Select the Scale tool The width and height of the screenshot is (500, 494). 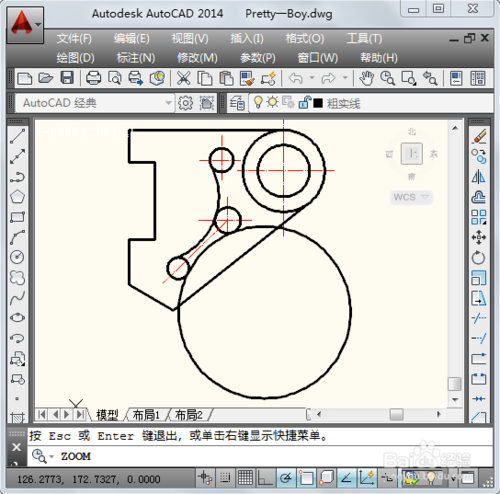click(479, 278)
